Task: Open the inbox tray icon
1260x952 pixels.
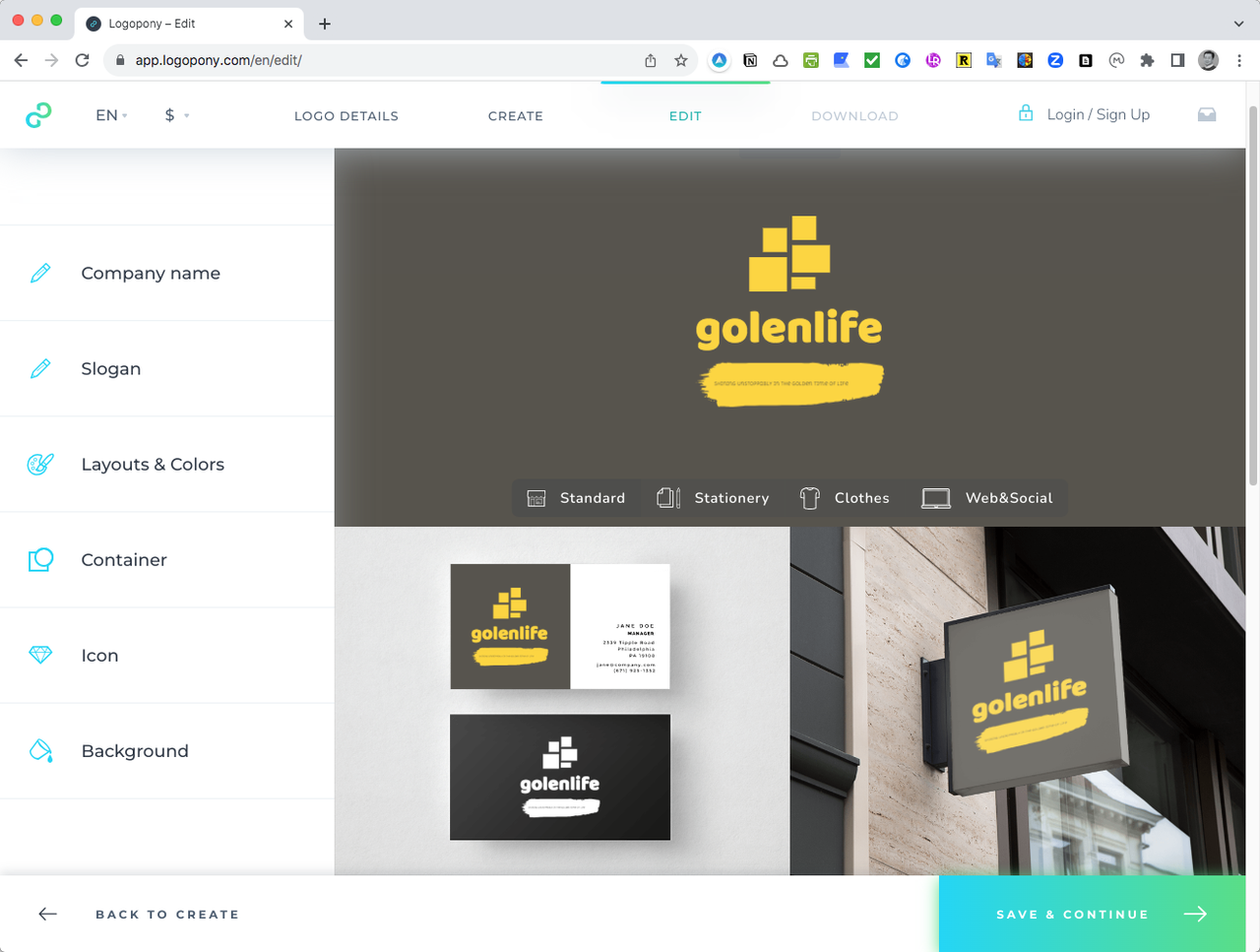Action: pos(1207,115)
